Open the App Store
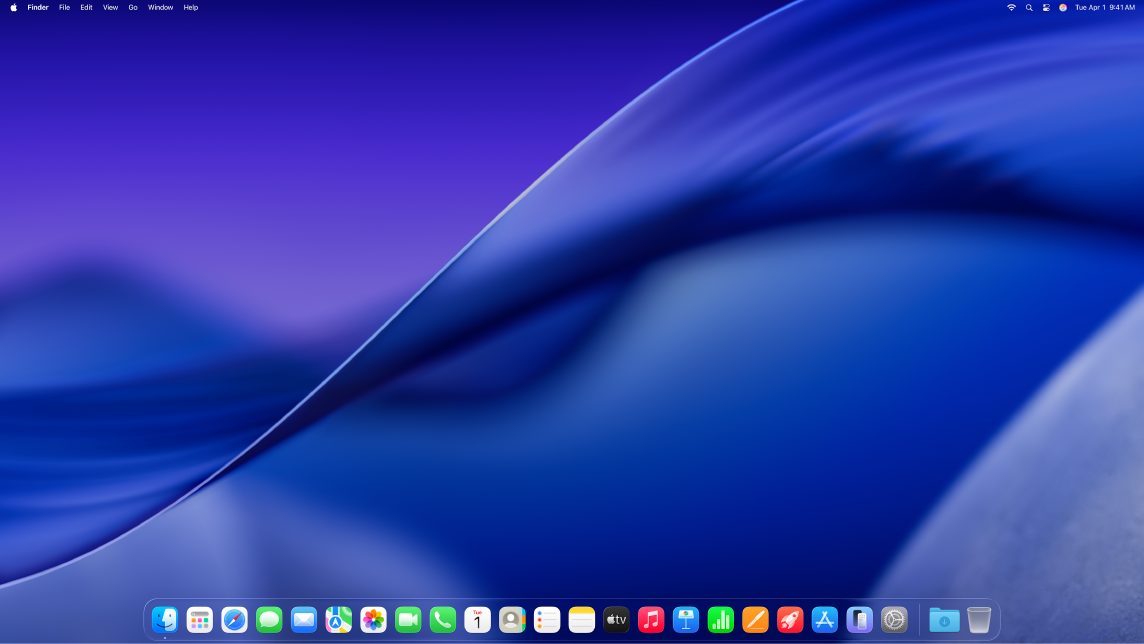 pos(824,620)
